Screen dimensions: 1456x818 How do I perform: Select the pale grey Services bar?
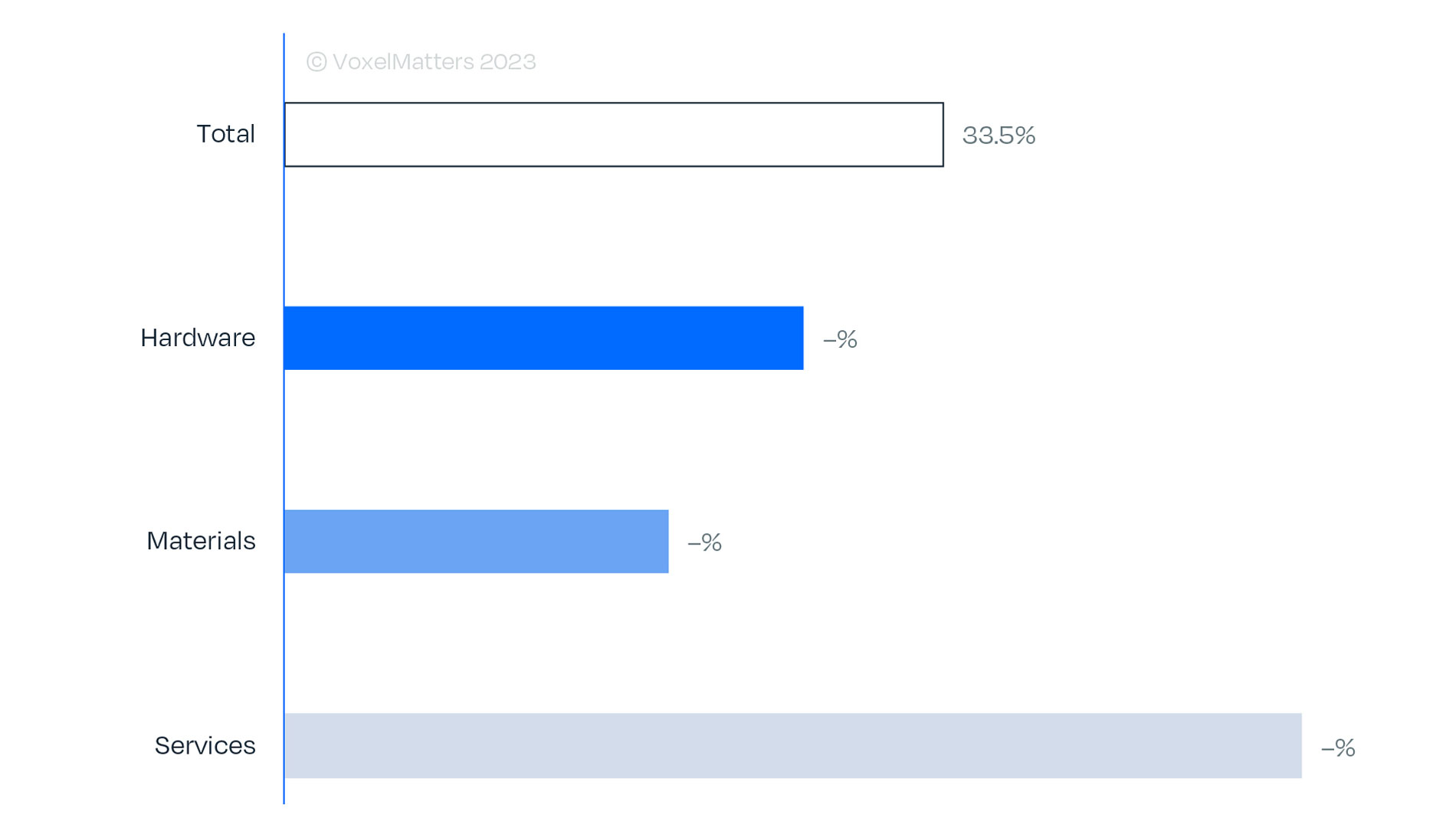click(x=793, y=746)
